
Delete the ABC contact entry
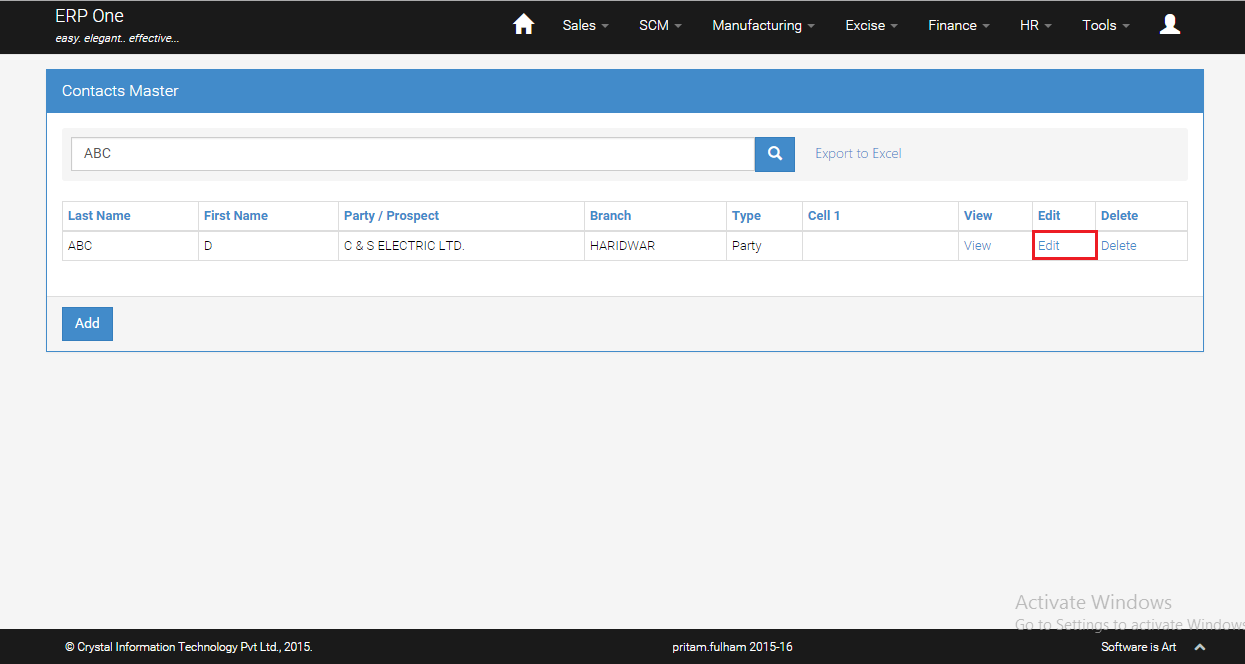pyautogui.click(x=1118, y=246)
